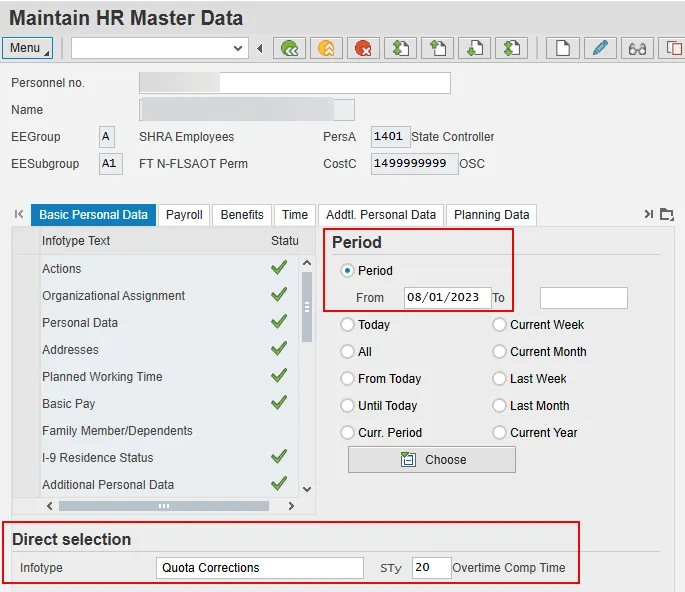Image resolution: width=685 pixels, height=592 pixels.
Task: Click the Period To date field
Action: pos(583,298)
